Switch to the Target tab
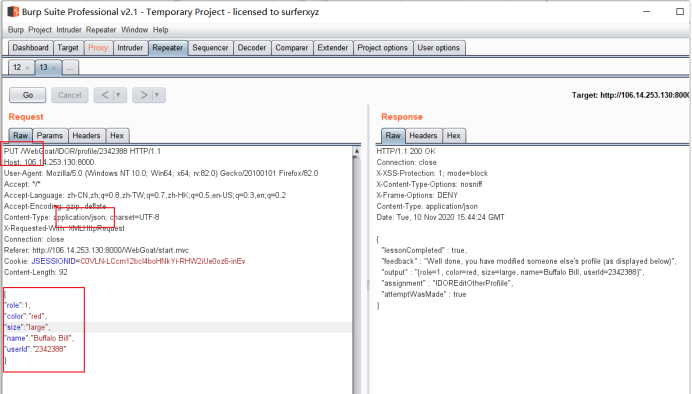692x394 pixels. [68, 48]
